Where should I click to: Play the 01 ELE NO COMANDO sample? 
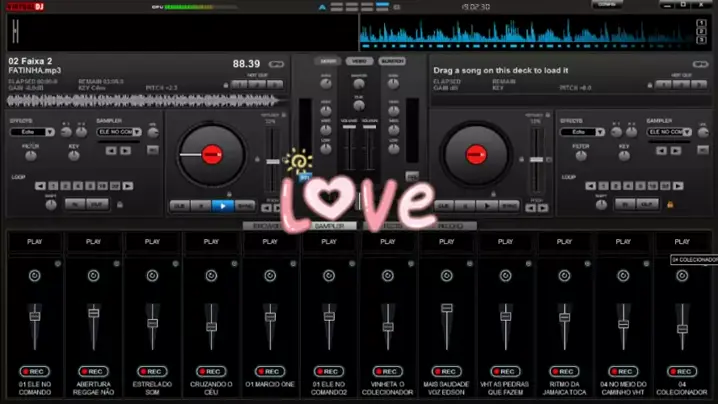click(x=34, y=241)
